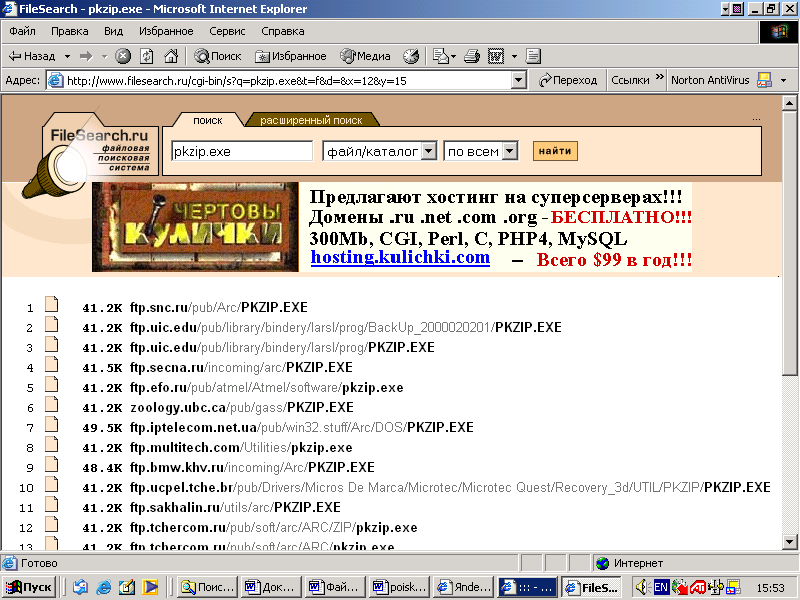Open the Правка menu
Image resolution: width=800 pixels, height=600 pixels.
[69, 31]
